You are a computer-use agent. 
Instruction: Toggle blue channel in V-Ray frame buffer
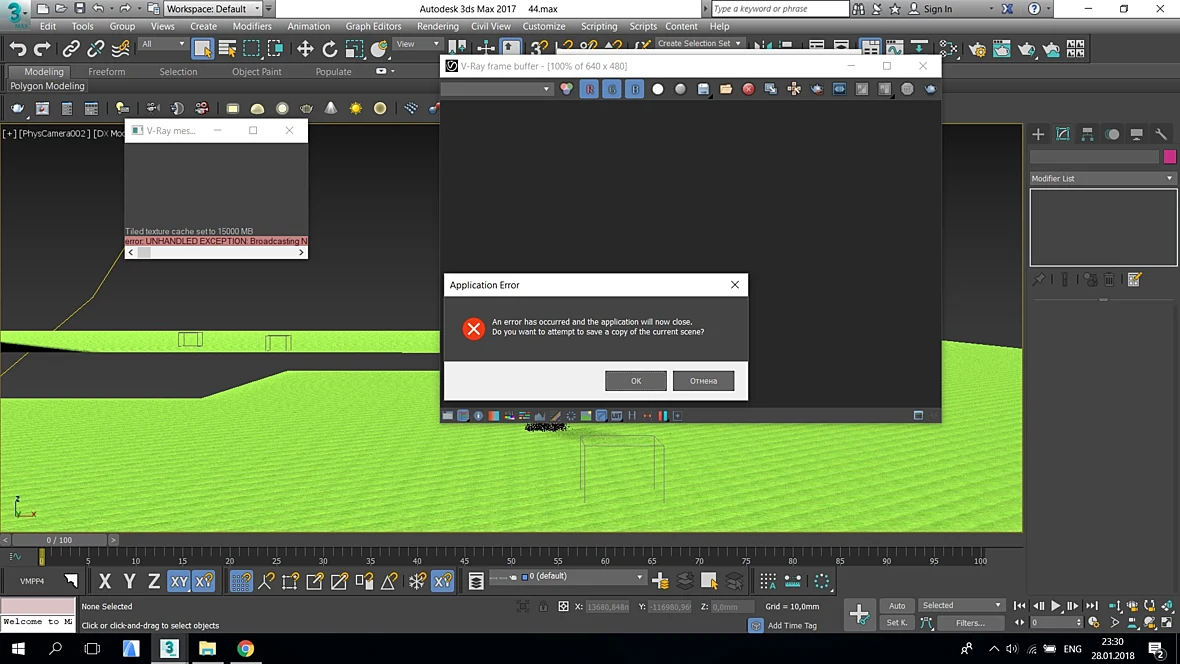point(634,89)
